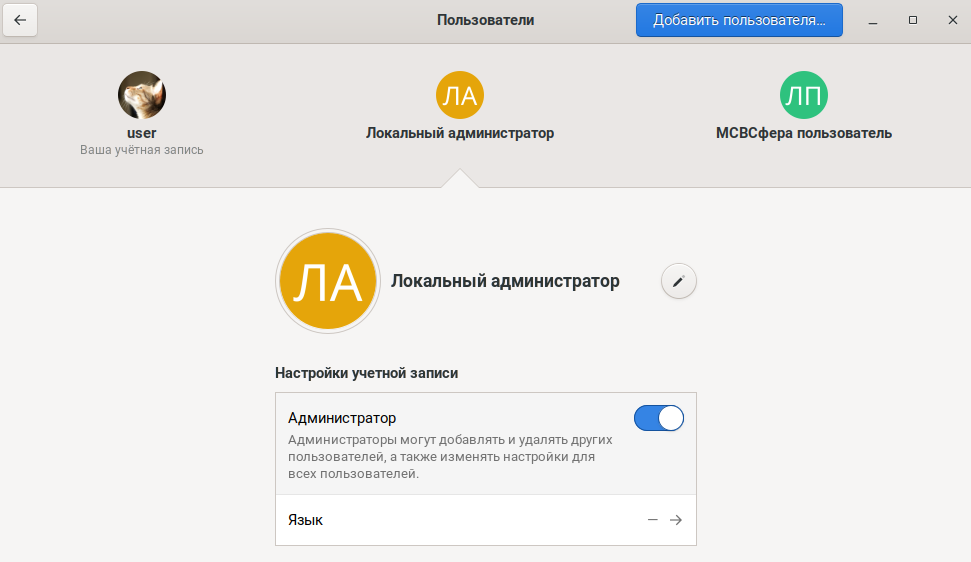Image resolution: width=971 pixels, height=562 pixels.
Task: Disable the Администратор toggle switch
Action: (659, 418)
